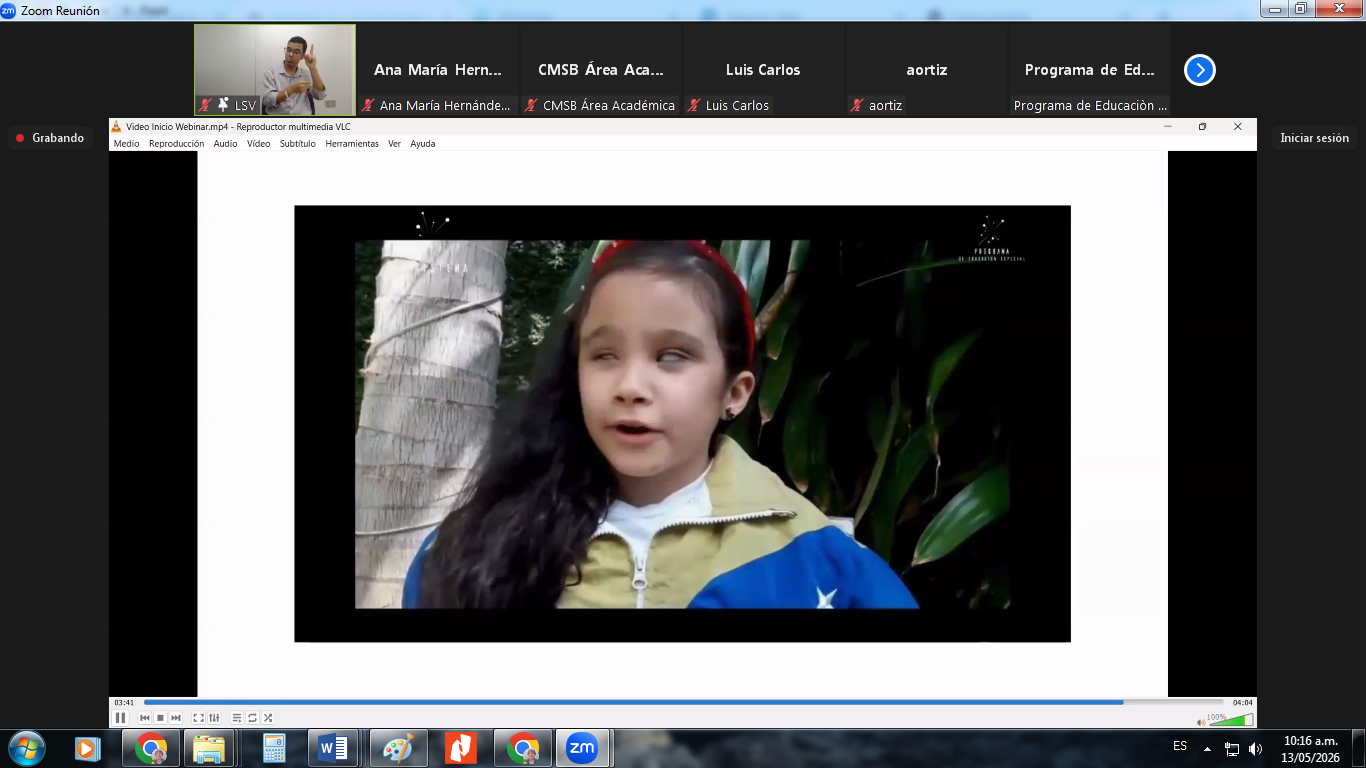Screen dimensions: 1366x768
Task: Click the ES language indicator
Action: pyautogui.click(x=1180, y=747)
